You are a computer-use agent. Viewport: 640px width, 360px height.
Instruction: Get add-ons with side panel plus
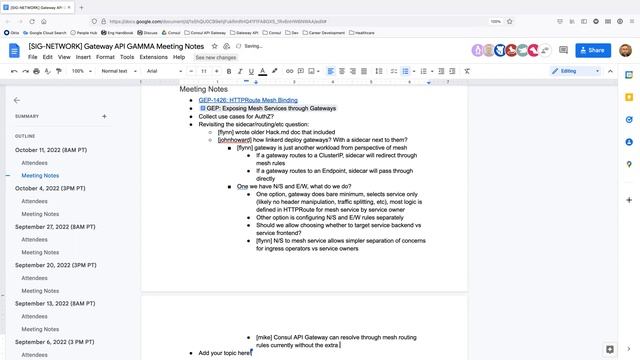coord(629,200)
